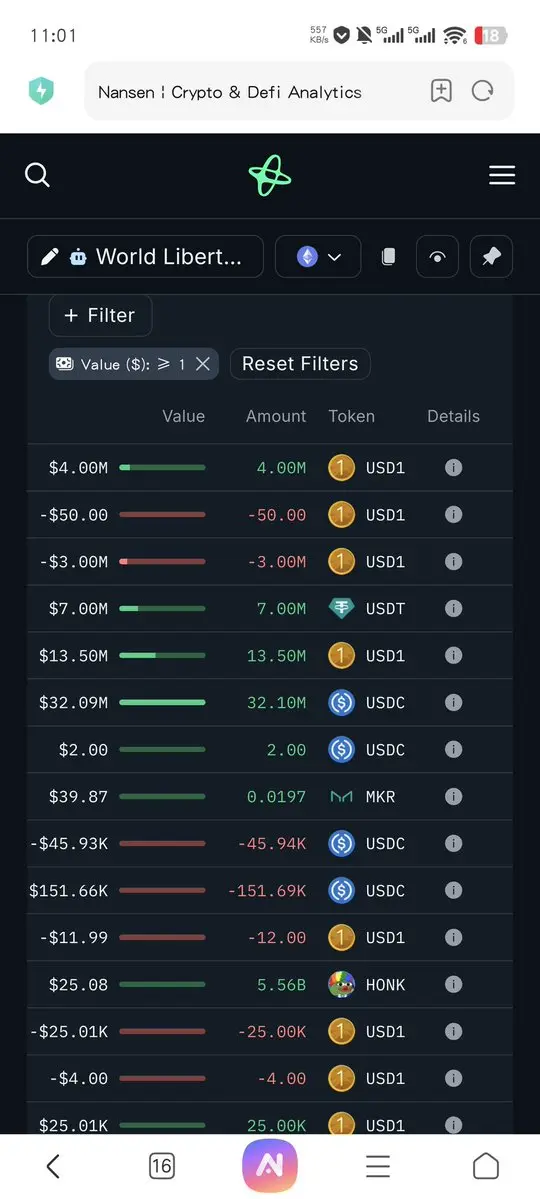
Task: Click the $7.00M value bar
Action: tap(162, 609)
